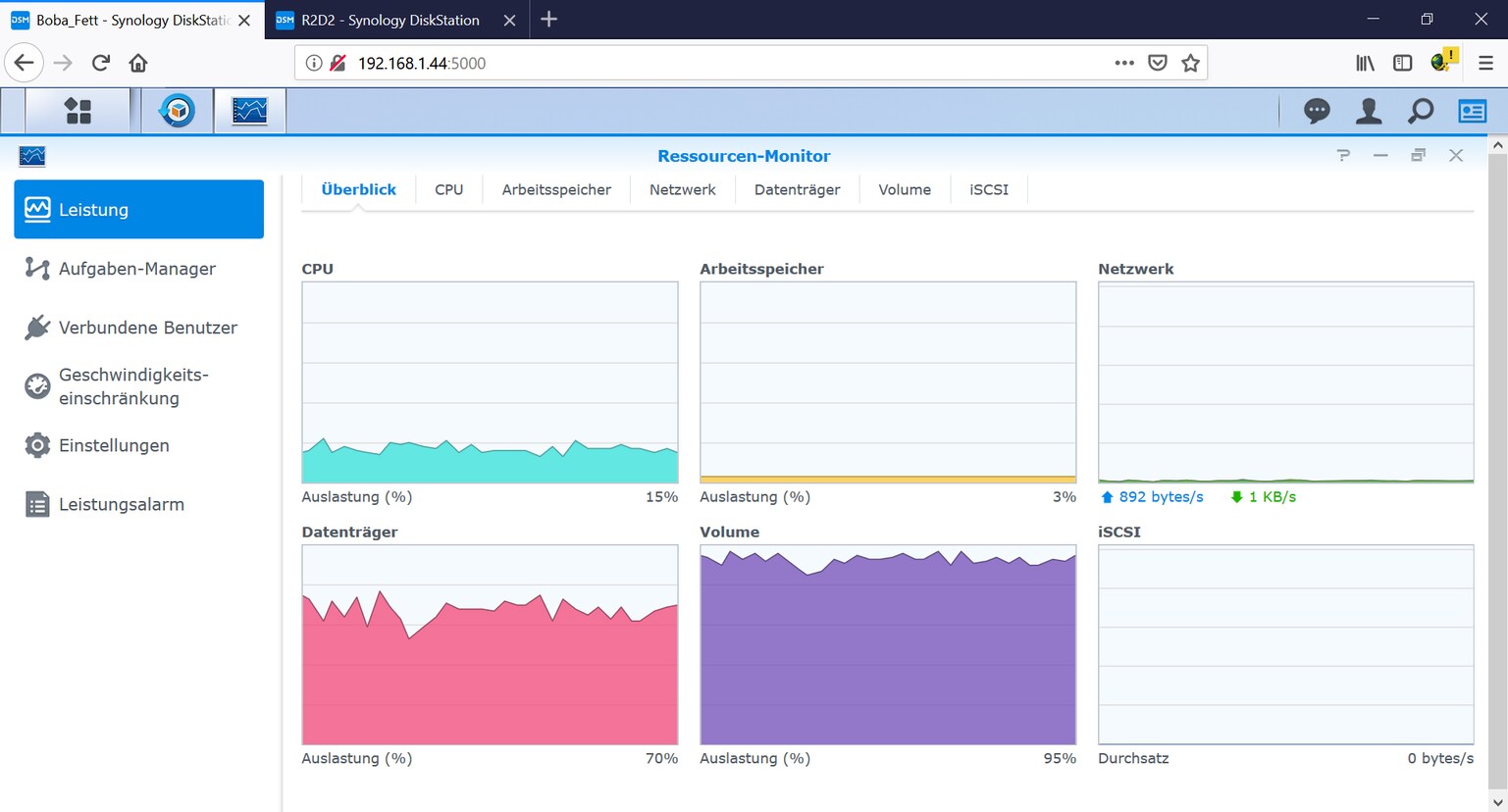Screen dimensions: 1508x812
Task: Click the DSM notifications speech bubble icon
Action: click(1317, 112)
